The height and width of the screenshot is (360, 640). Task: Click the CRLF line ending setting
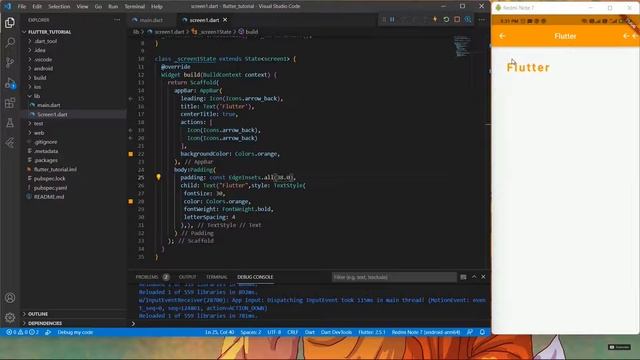pos(293,332)
